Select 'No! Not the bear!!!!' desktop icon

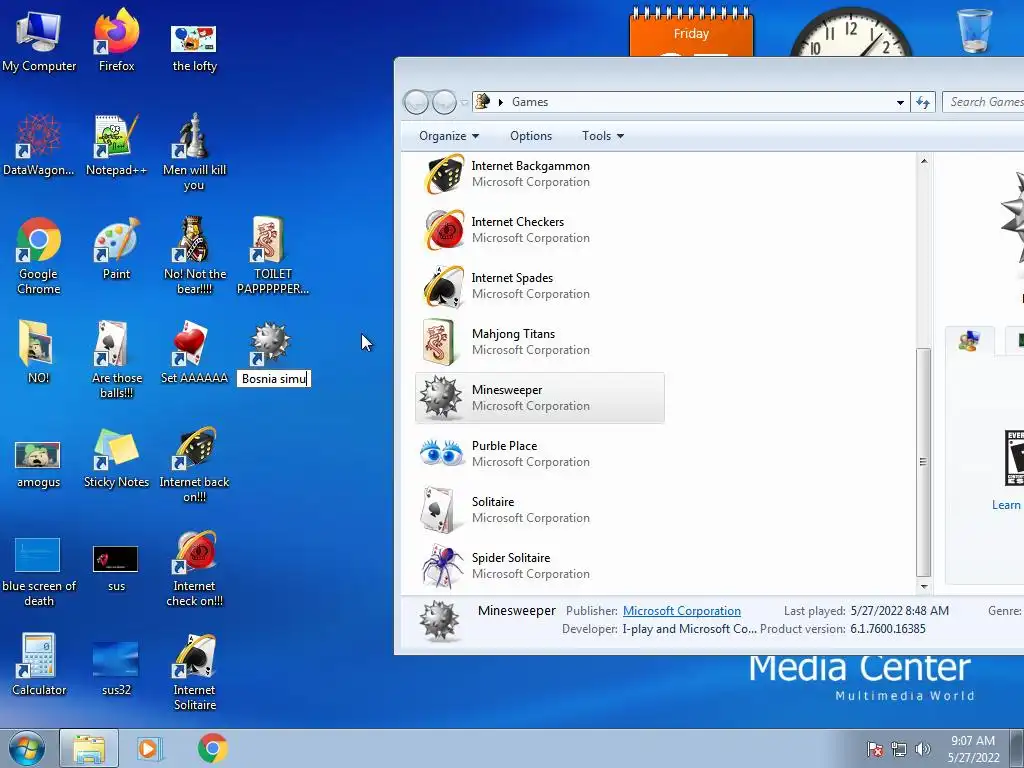coord(194,256)
